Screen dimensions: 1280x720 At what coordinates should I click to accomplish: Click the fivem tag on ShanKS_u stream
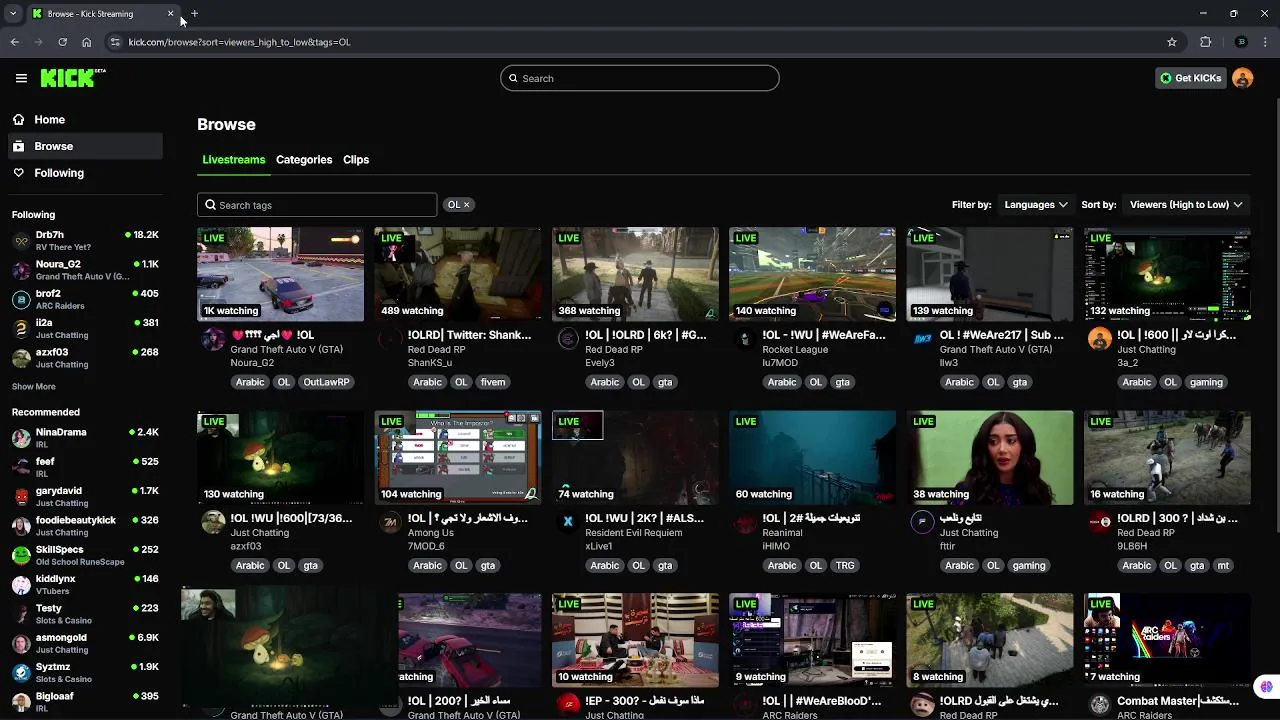(x=493, y=382)
